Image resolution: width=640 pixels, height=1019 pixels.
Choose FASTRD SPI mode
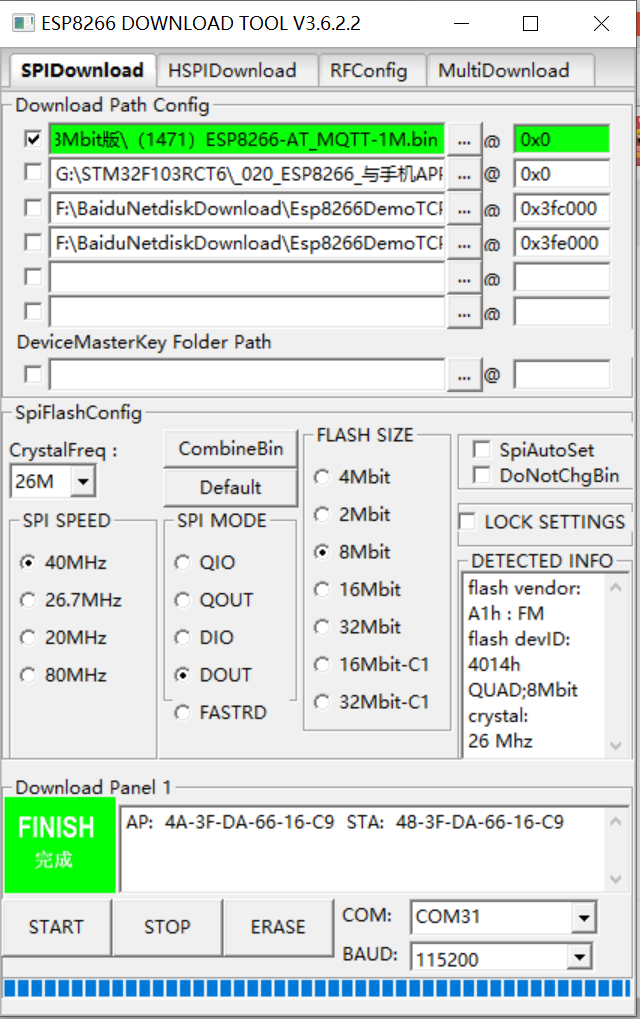(221, 713)
